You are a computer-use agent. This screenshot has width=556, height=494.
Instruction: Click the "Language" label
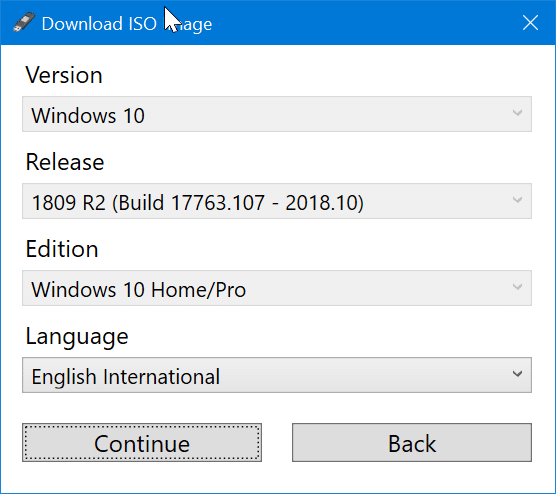click(77, 337)
